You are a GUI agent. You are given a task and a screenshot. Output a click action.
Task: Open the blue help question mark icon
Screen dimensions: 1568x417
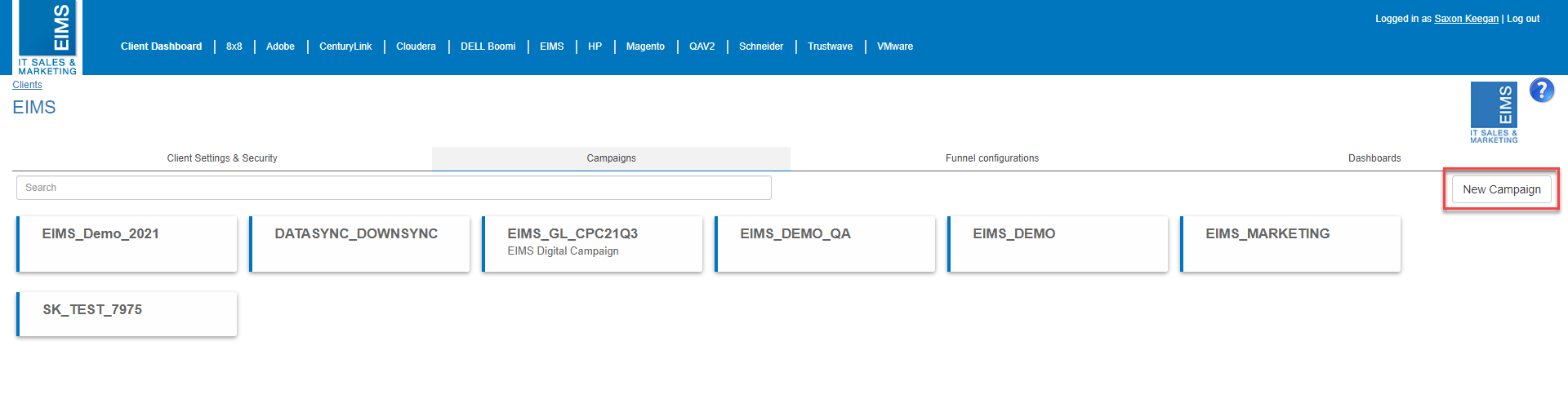coord(1541,91)
